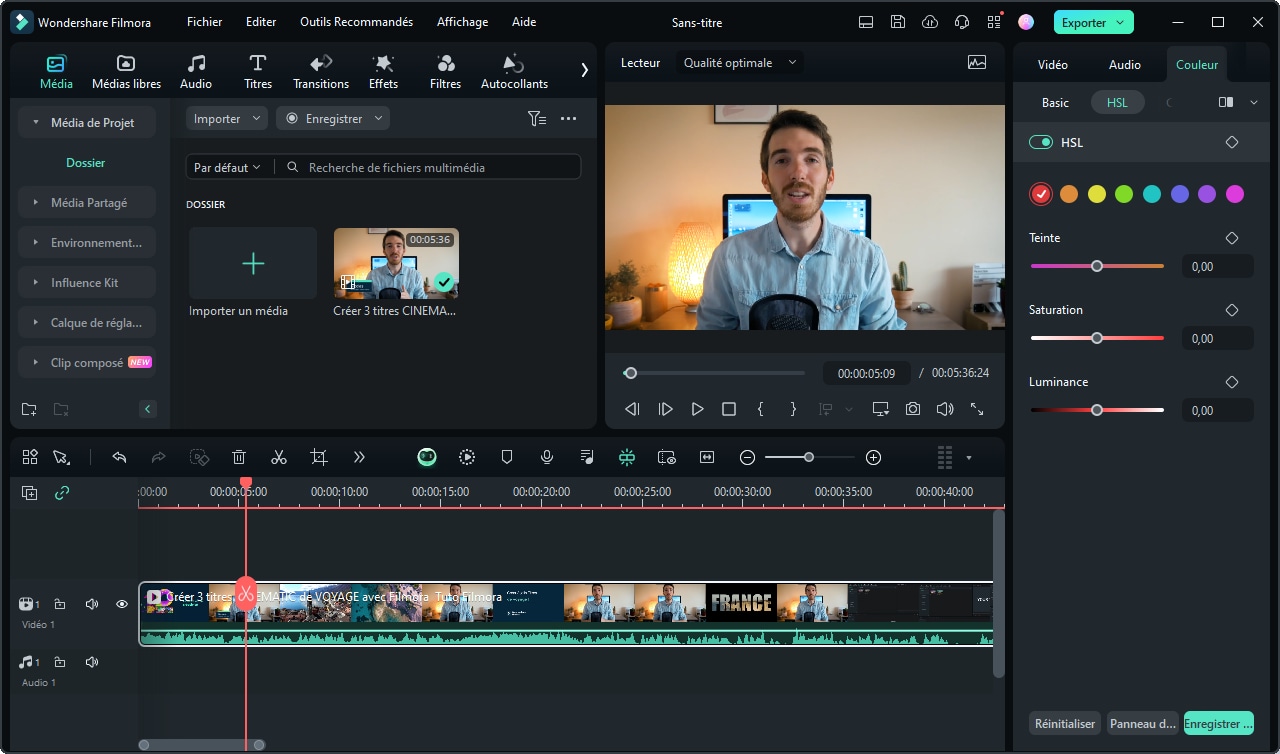1280x754 pixels.
Task: Mute the Audio 1 track speaker
Action: 92,662
